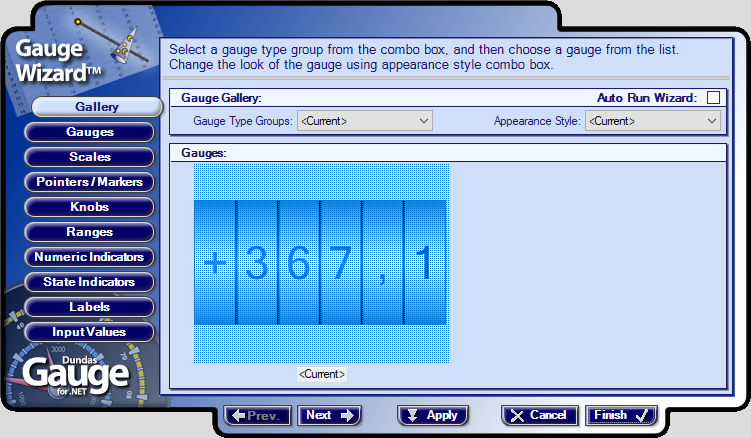The height and width of the screenshot is (438, 751).
Task: Select the Pointers / Markers tab
Action: pyautogui.click(x=89, y=182)
